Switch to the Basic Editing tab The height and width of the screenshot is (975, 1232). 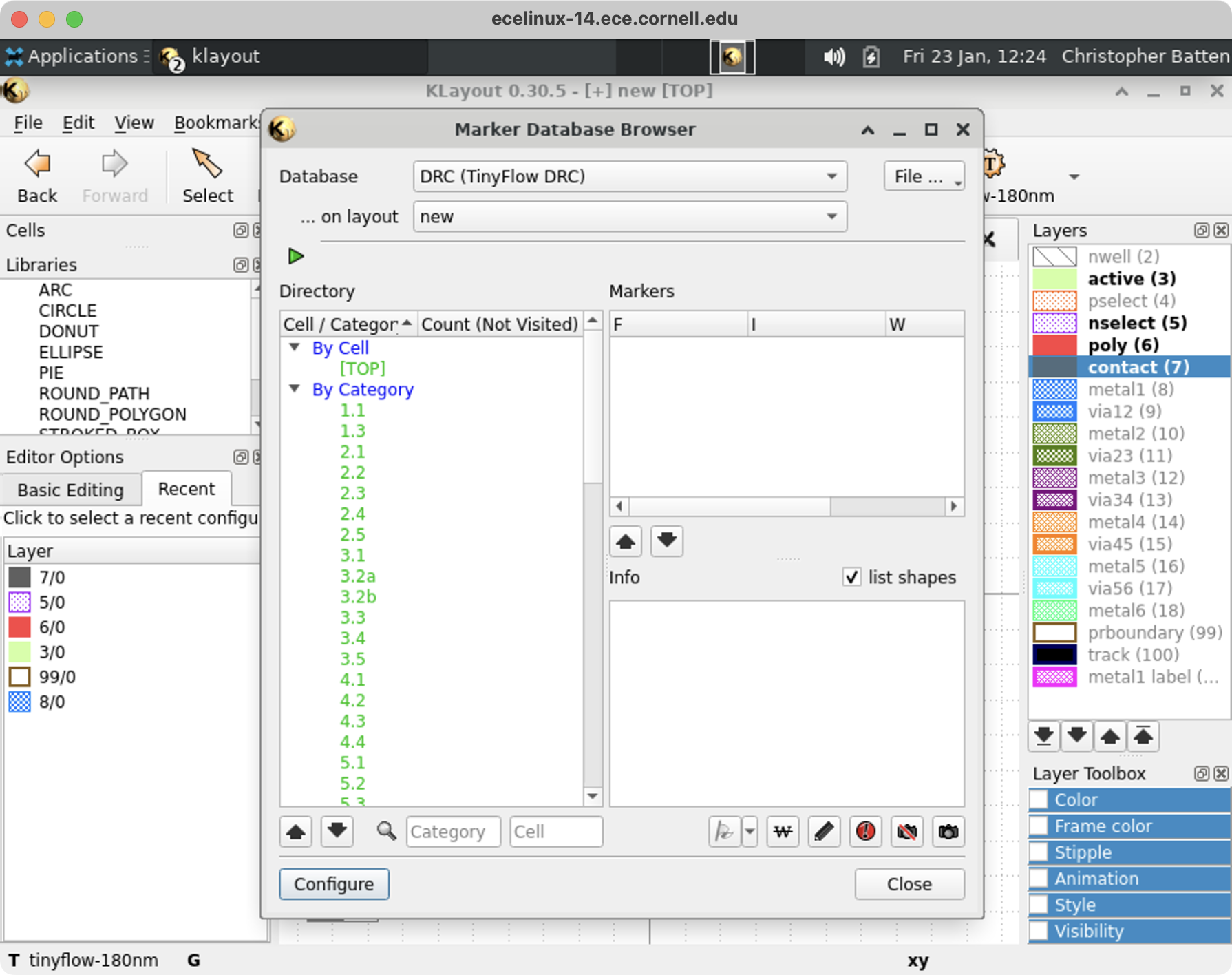[x=70, y=490]
